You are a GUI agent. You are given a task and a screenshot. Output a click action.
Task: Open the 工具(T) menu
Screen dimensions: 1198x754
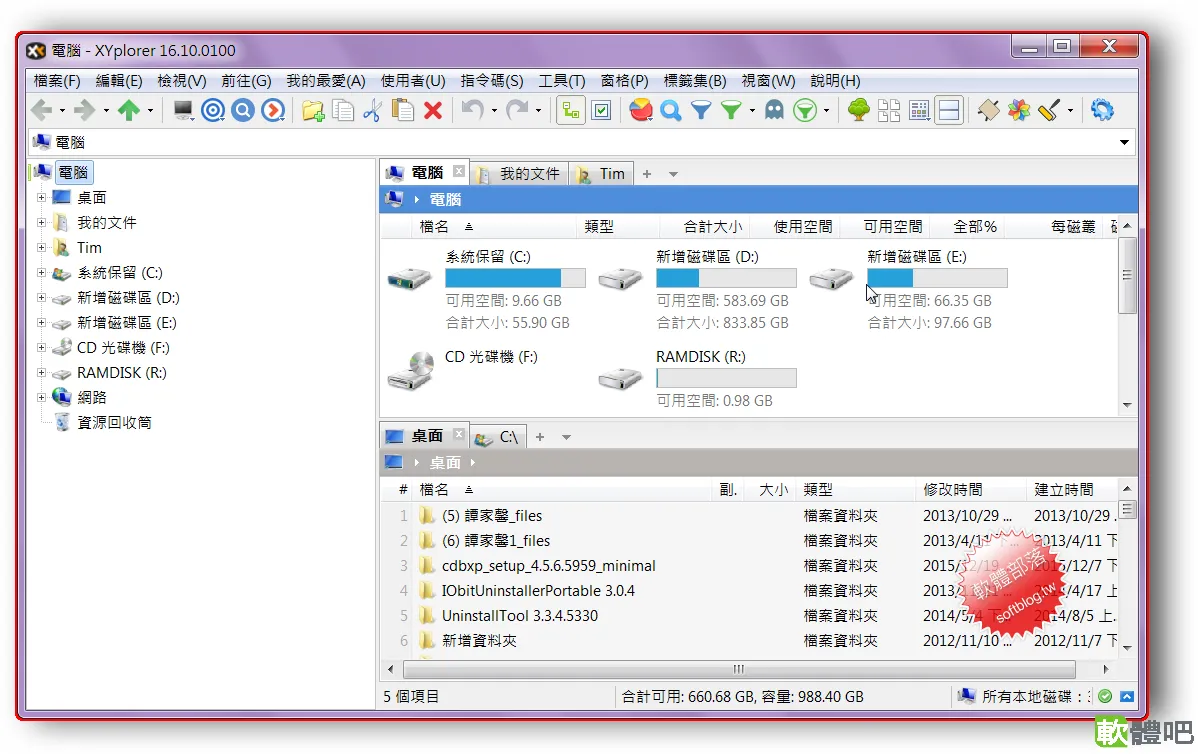point(562,80)
